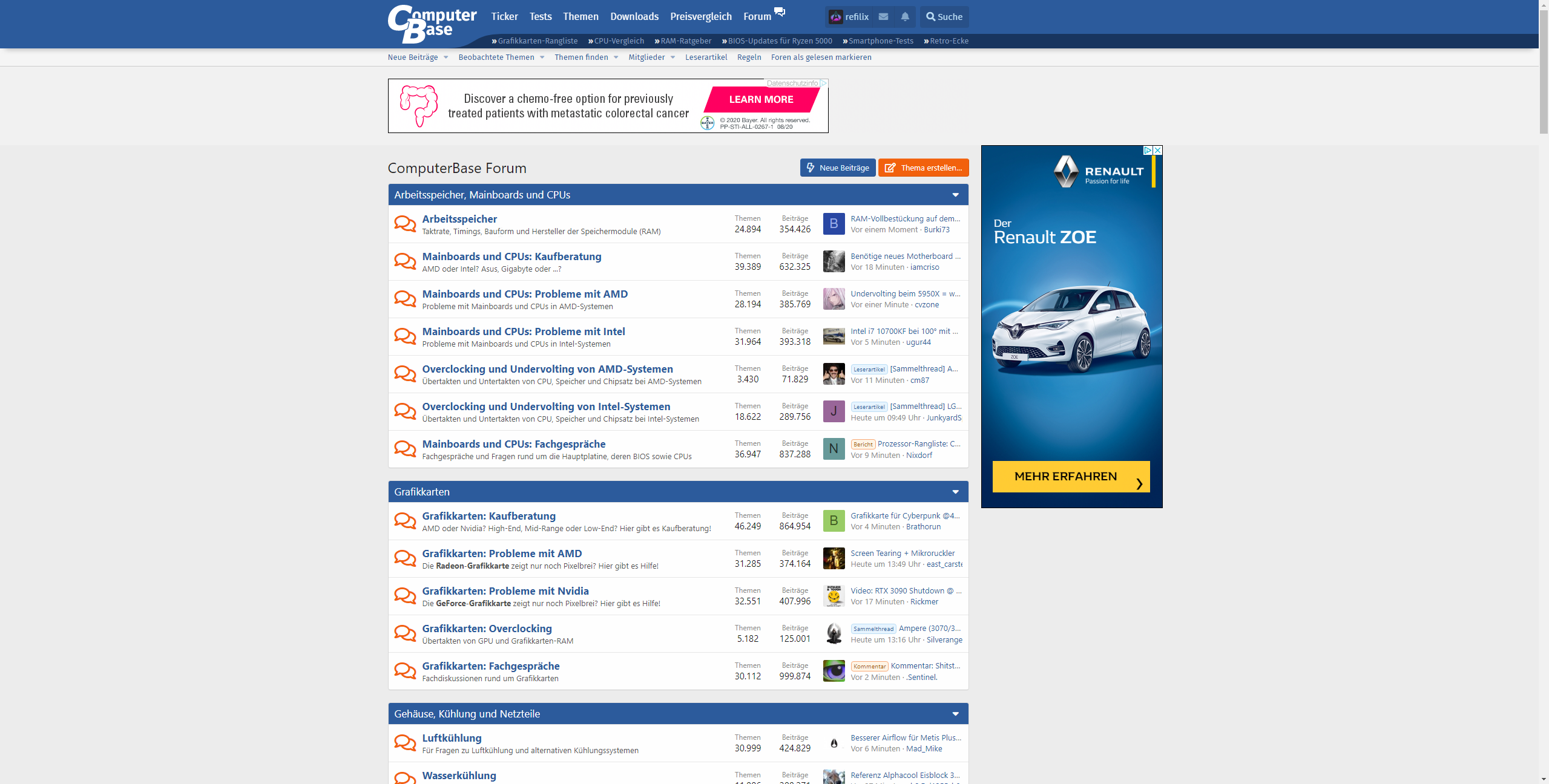The width and height of the screenshot is (1549, 784).
Task: Click the AdChoices icon on the Renault ad
Action: click(x=1147, y=150)
